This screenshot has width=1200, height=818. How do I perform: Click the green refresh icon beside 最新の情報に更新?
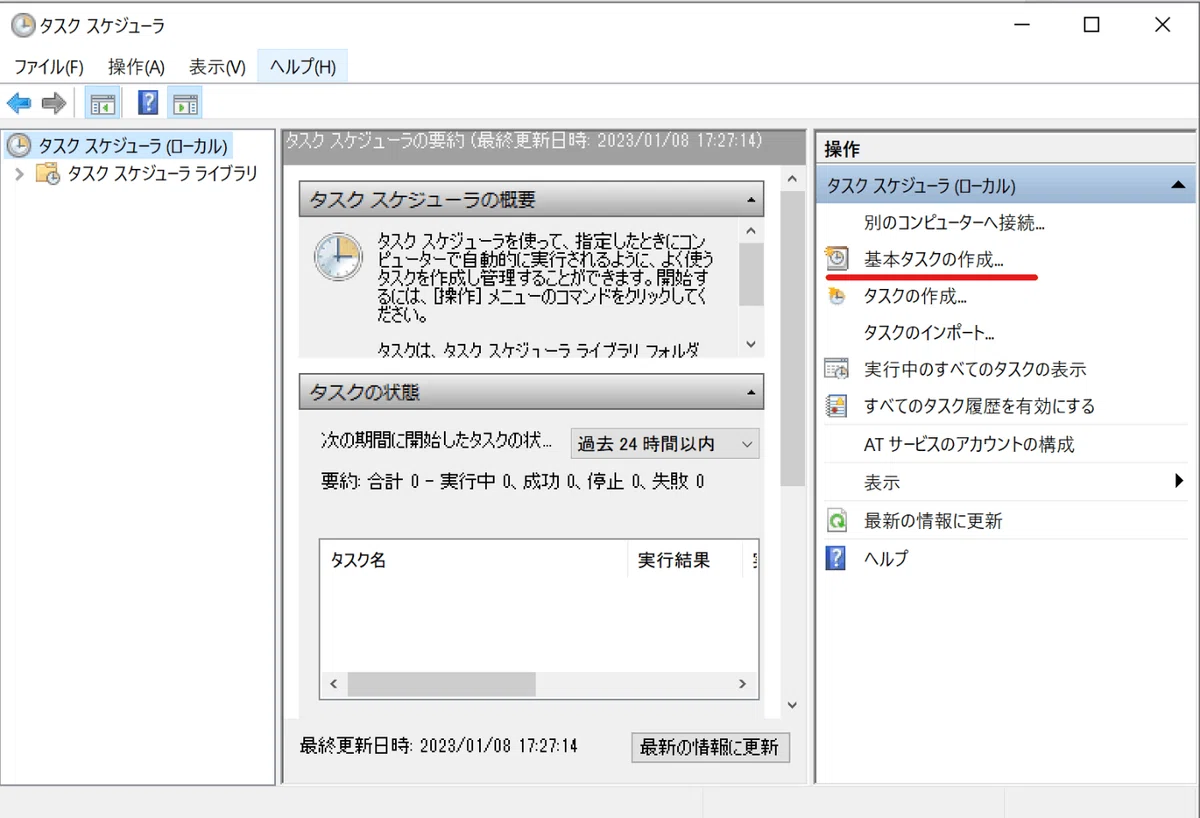tap(836, 521)
